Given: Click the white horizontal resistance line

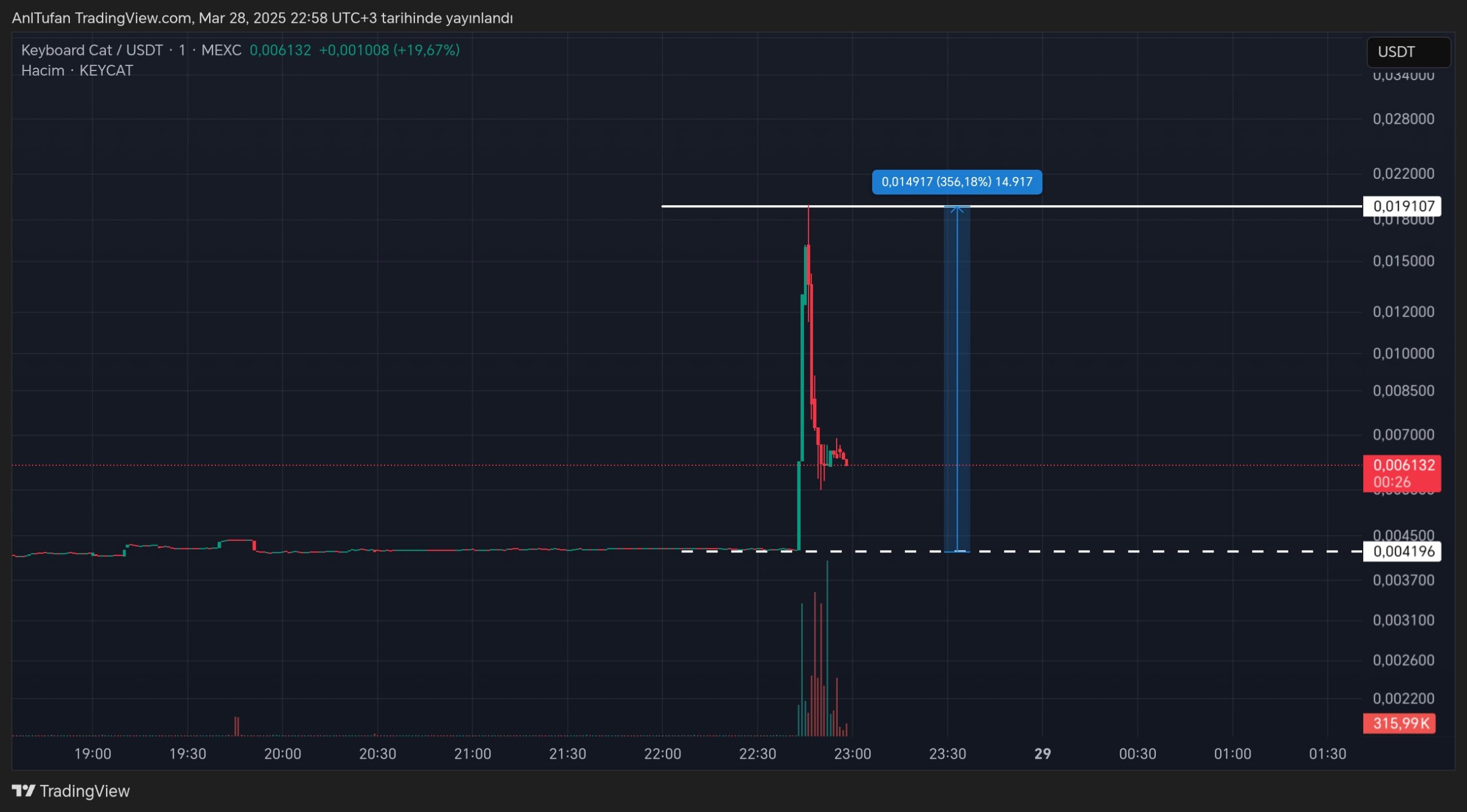Looking at the screenshot, I should point(1146,206).
